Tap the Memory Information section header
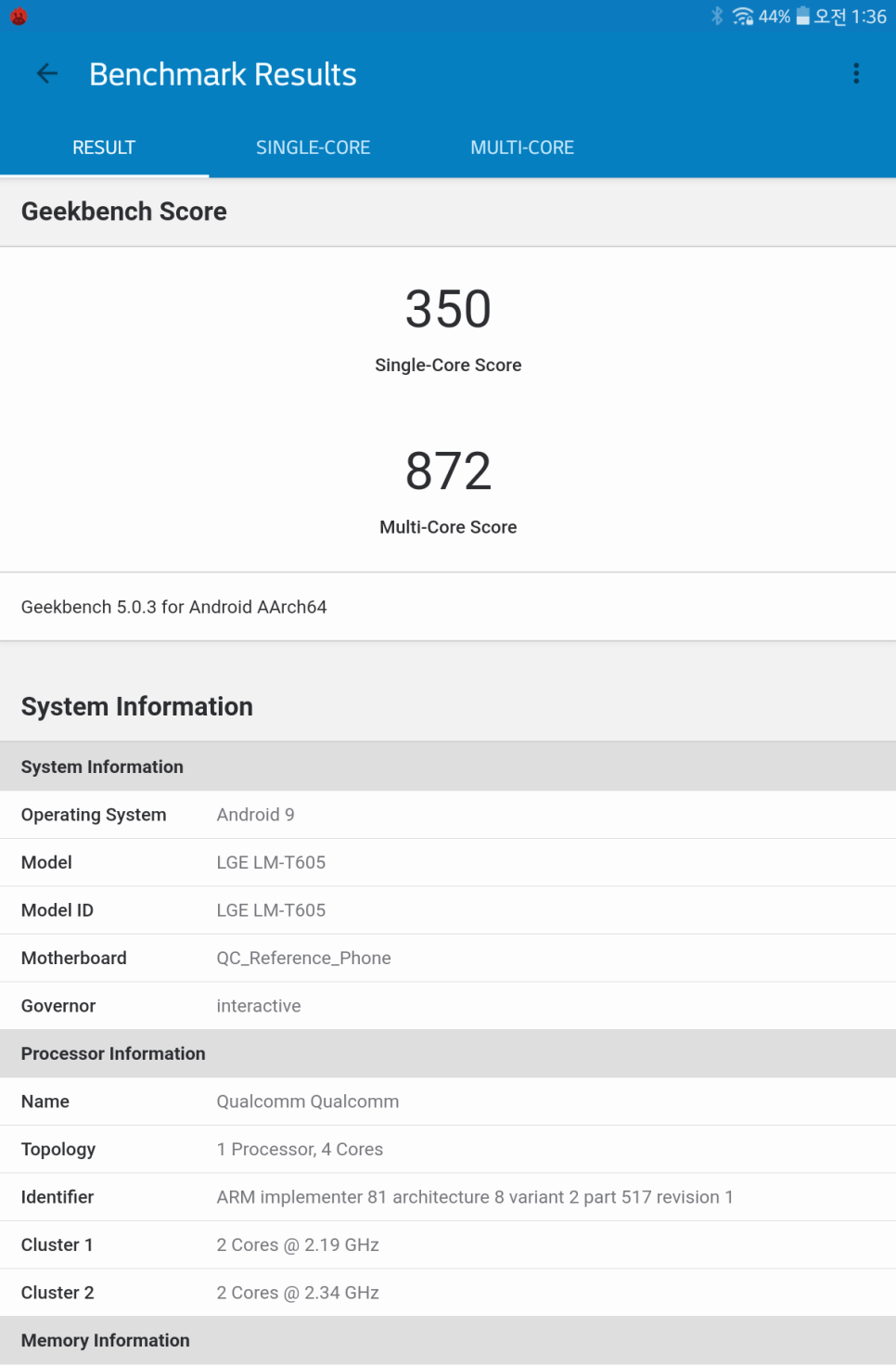 [x=448, y=1340]
